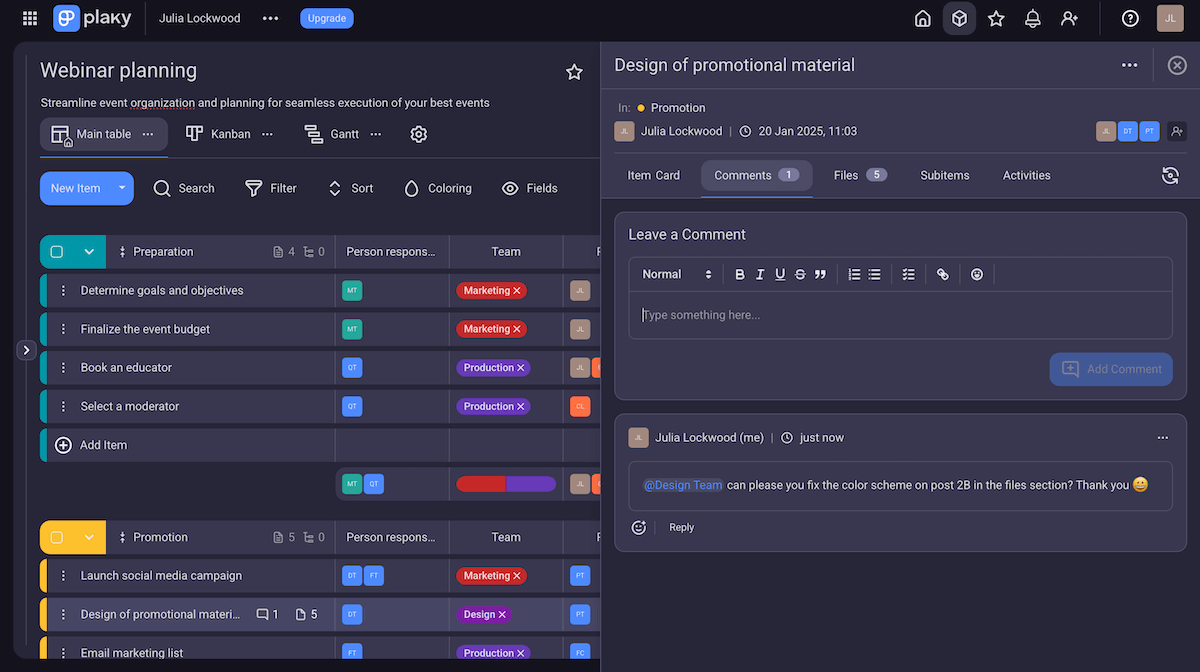Reply to Julia Lockwood's comment
Viewport: 1200px width, 672px height.
(681, 527)
